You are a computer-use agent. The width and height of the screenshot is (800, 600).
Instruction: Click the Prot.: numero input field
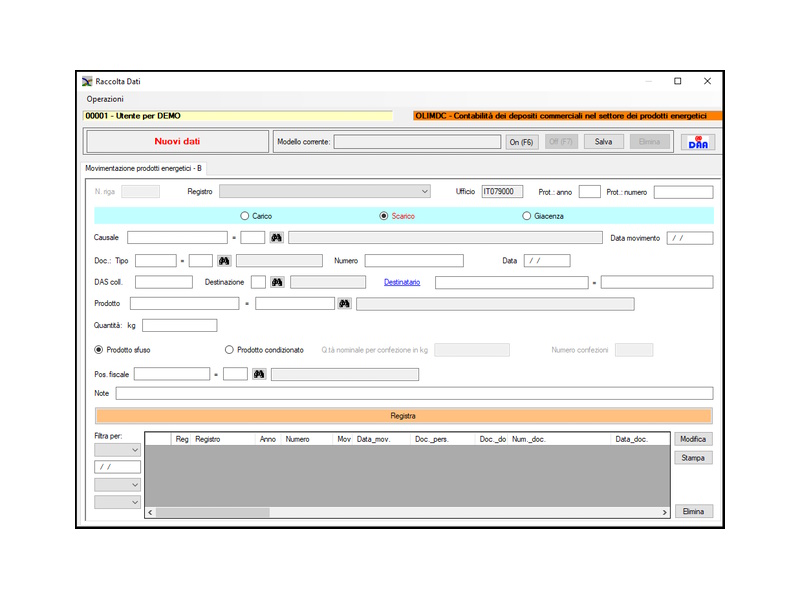point(683,192)
